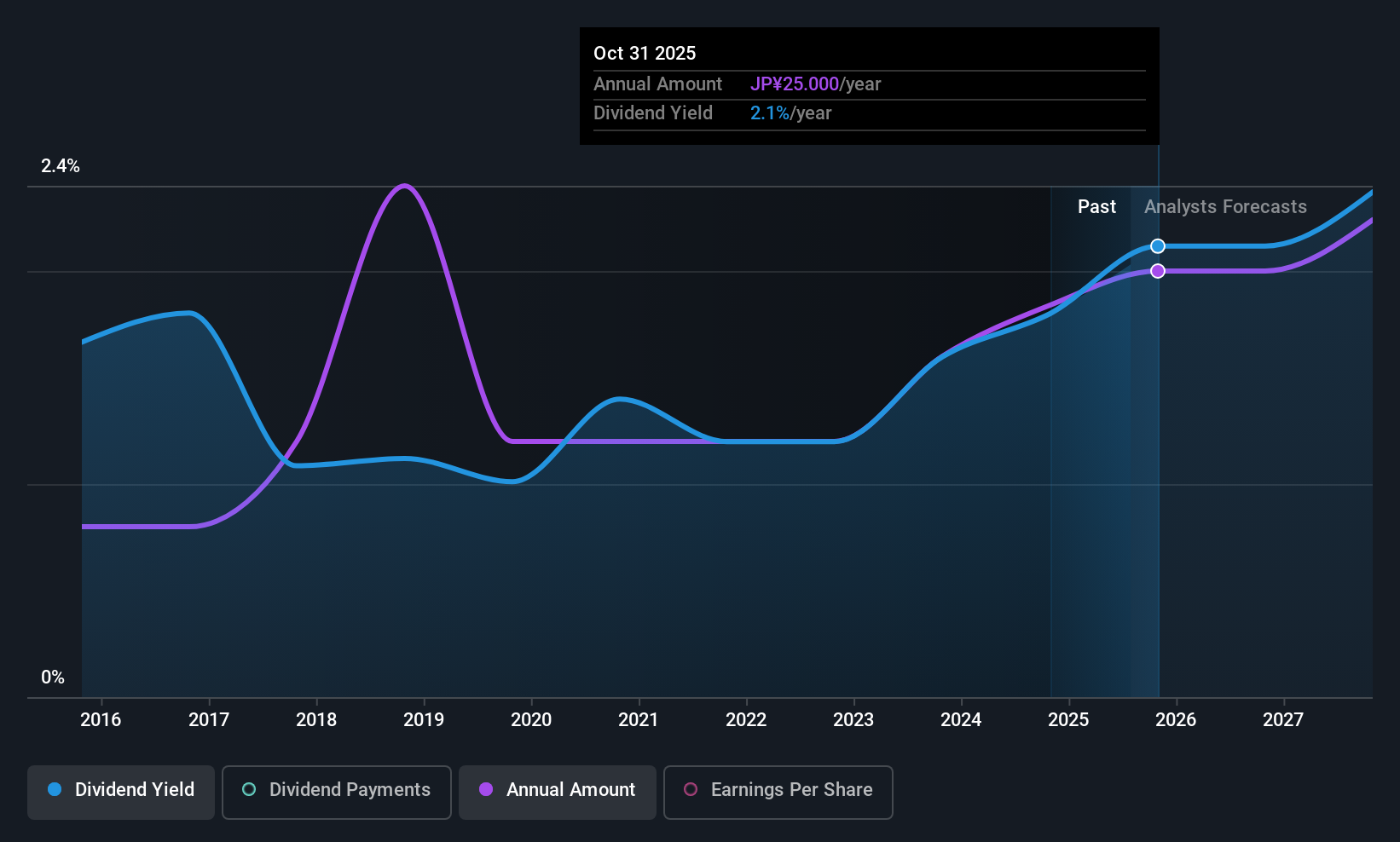
Task: Click the purple Annual Amount peak near 2019
Action: click(x=404, y=186)
